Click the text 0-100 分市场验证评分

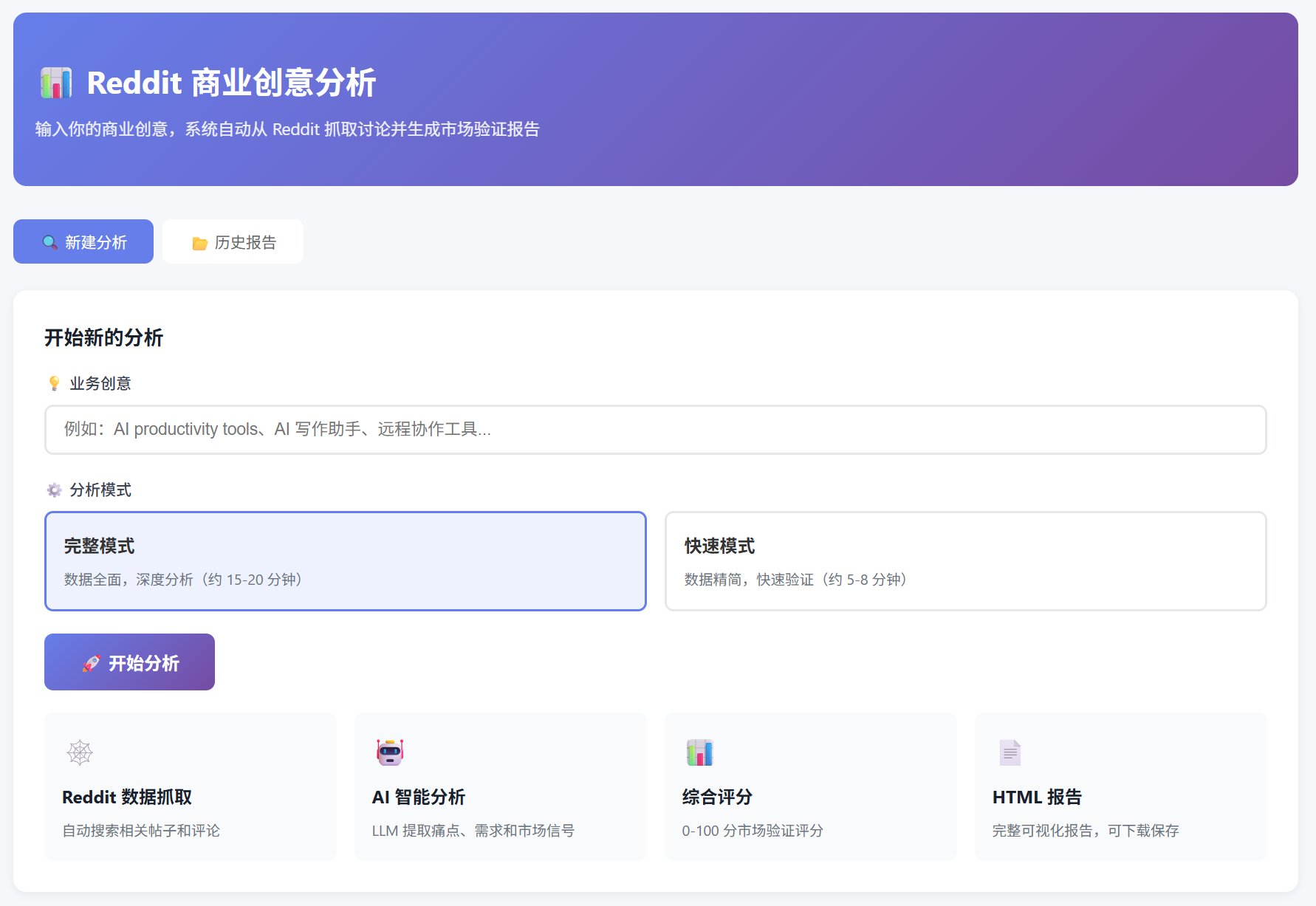point(753,831)
